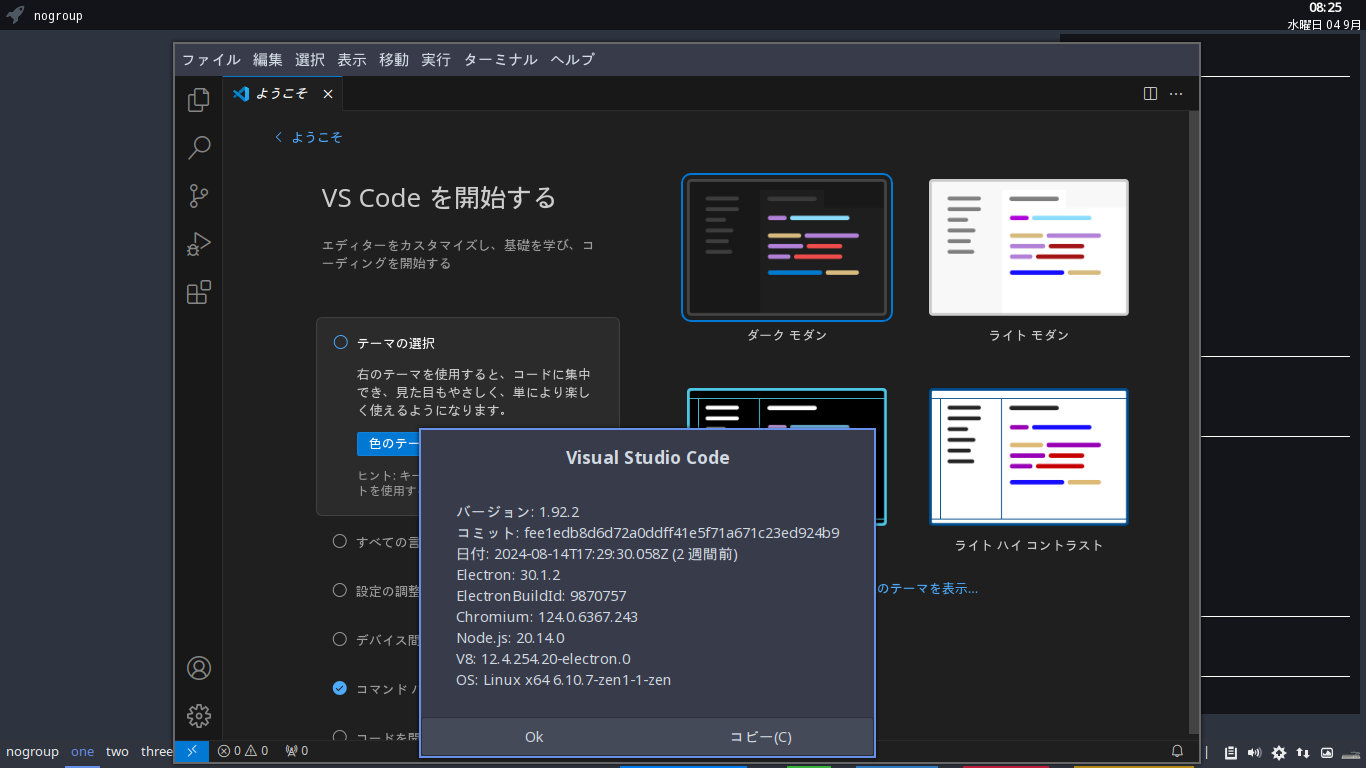
Task: Click the VS Code logo on the ようこそ tab
Action: [240, 94]
